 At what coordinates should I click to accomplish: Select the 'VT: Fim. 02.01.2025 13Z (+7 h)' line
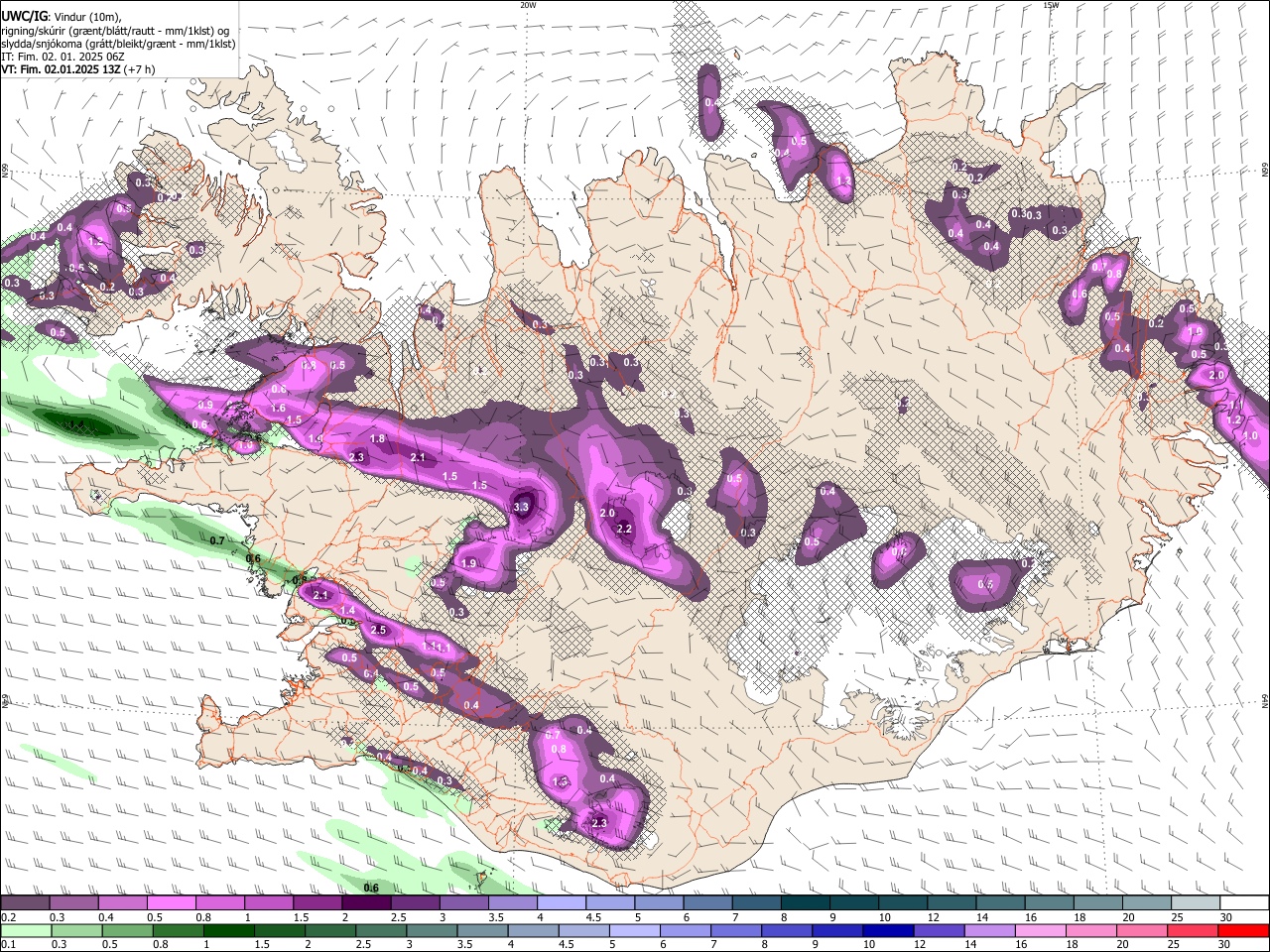tap(77, 70)
